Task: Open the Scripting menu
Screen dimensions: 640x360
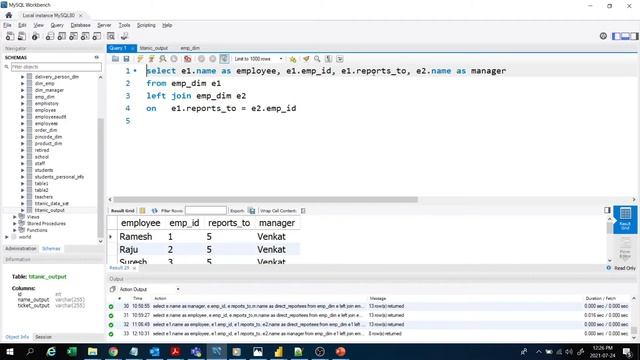Action: [146, 25]
